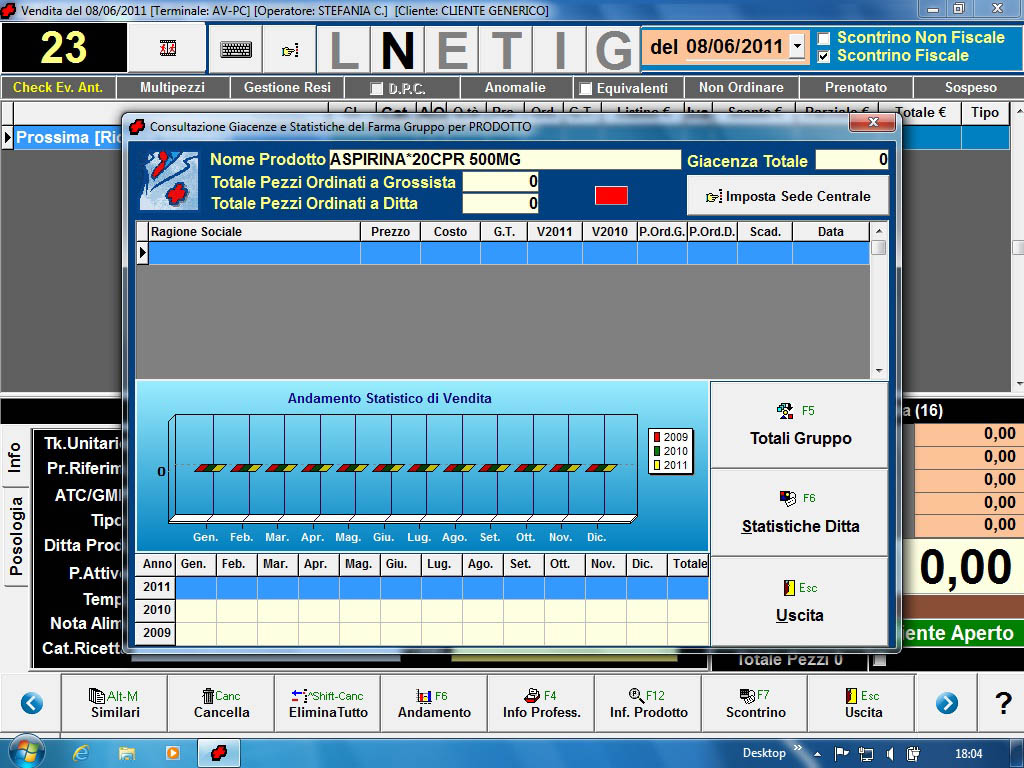Click the Totali Gruppo button
Image resolution: width=1024 pixels, height=768 pixels.
[x=800, y=425]
